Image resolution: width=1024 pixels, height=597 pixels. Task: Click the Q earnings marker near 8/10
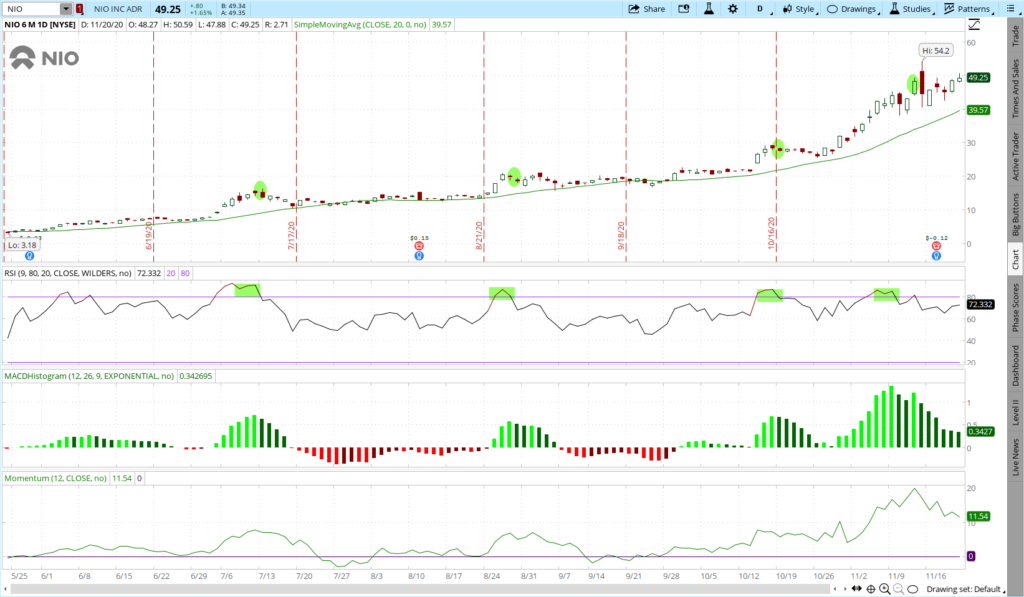pos(419,256)
